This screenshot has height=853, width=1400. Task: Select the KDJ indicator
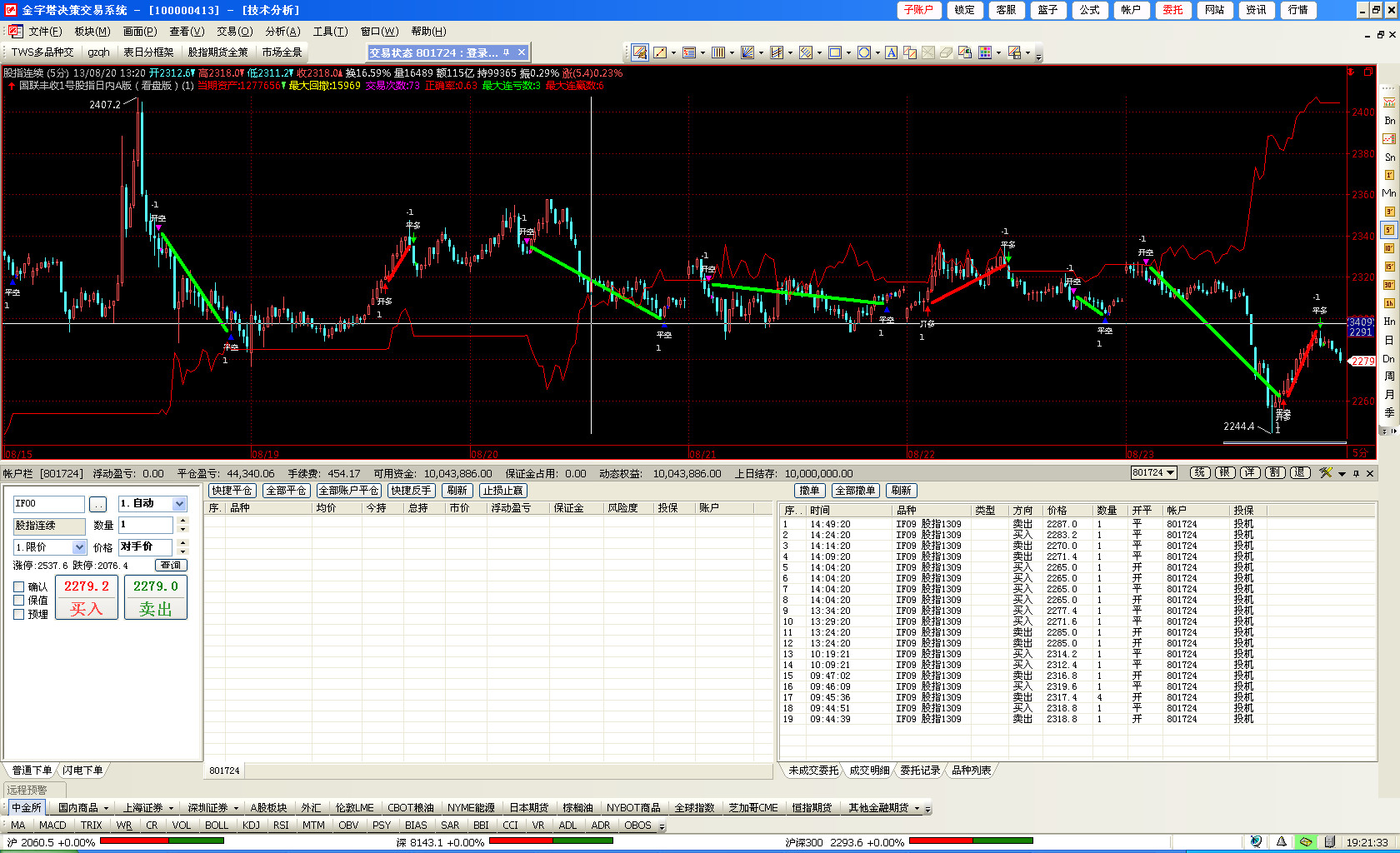coord(251,826)
